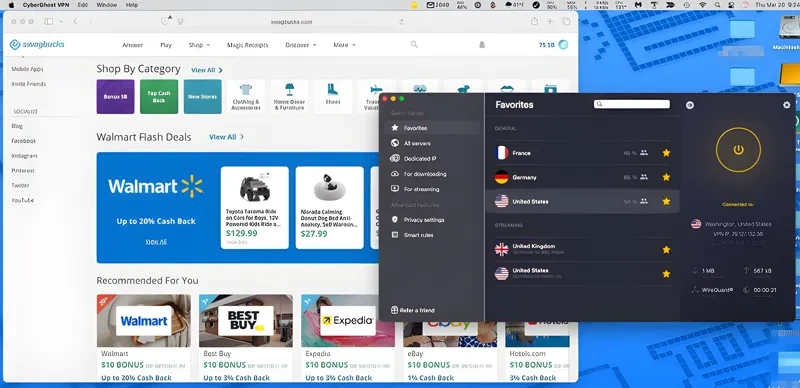The height and width of the screenshot is (388, 800).
Task: Open Expedia recommended store card
Action: coord(348,337)
